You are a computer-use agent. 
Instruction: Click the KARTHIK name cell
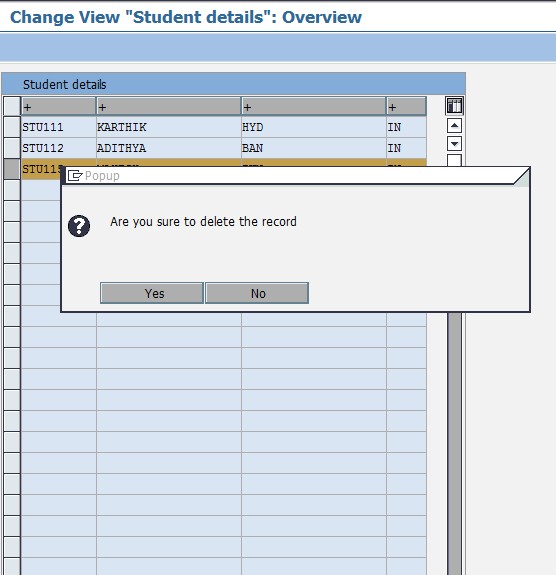[169, 127]
